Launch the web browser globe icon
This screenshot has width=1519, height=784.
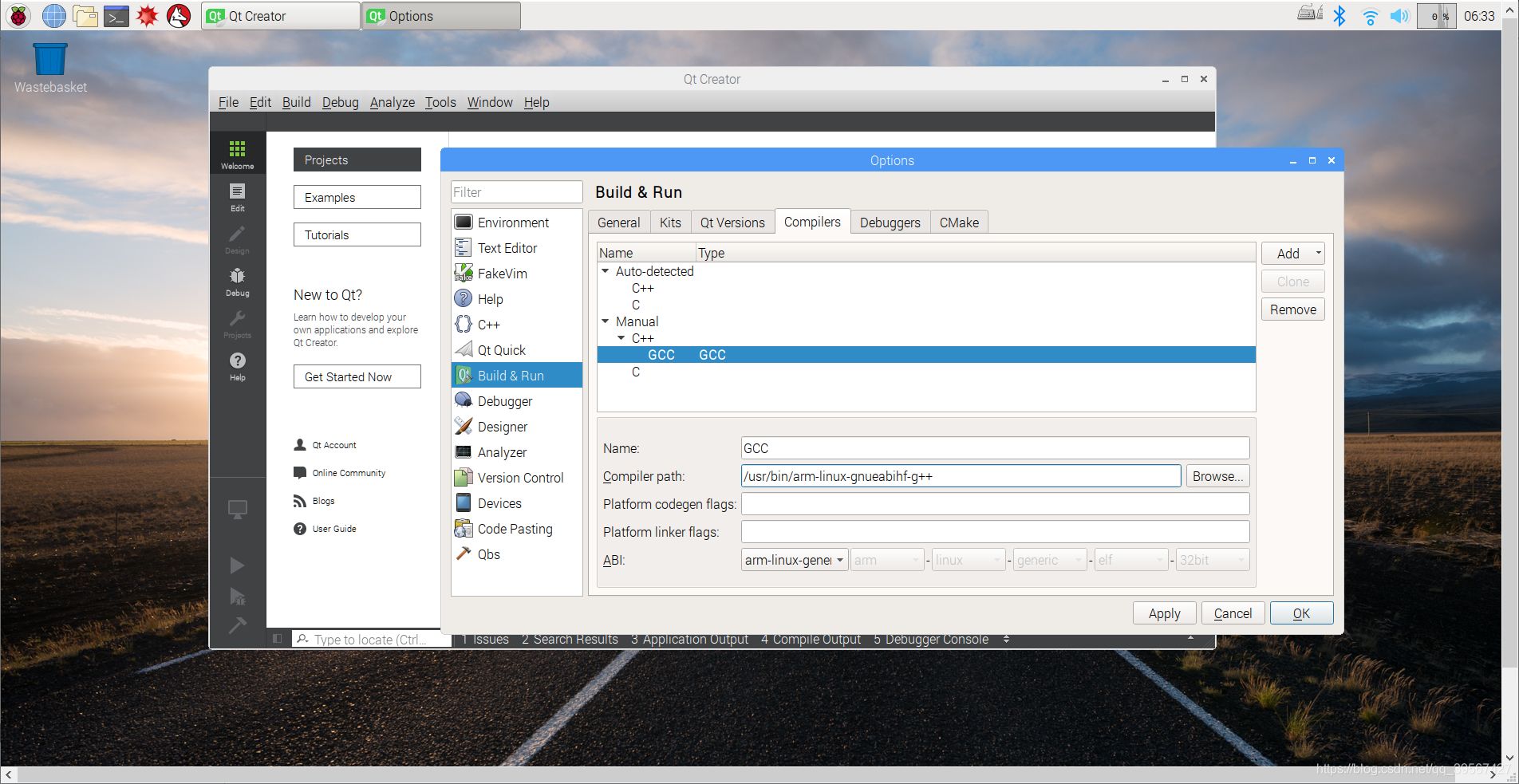[53, 16]
